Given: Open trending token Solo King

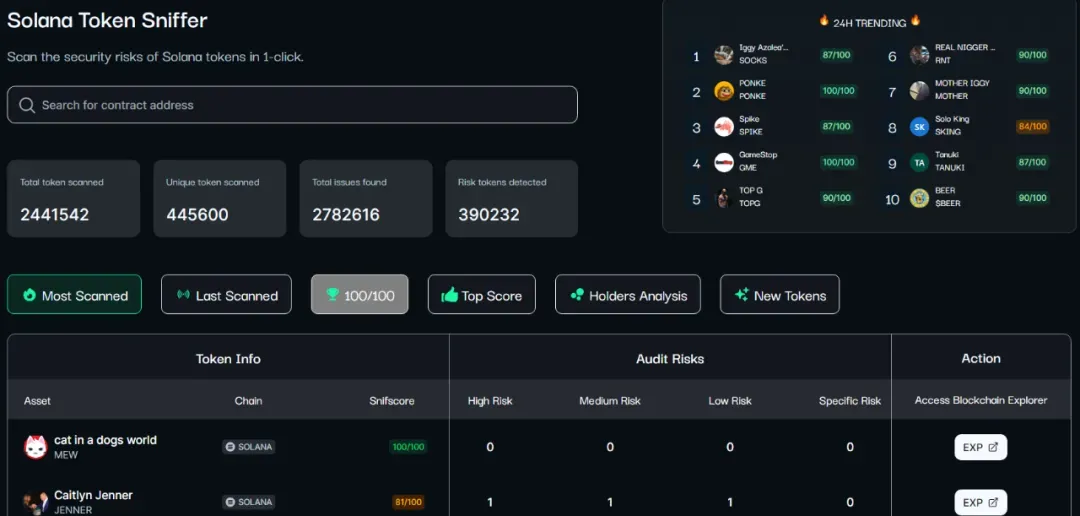Looking at the screenshot, I should tap(952, 119).
